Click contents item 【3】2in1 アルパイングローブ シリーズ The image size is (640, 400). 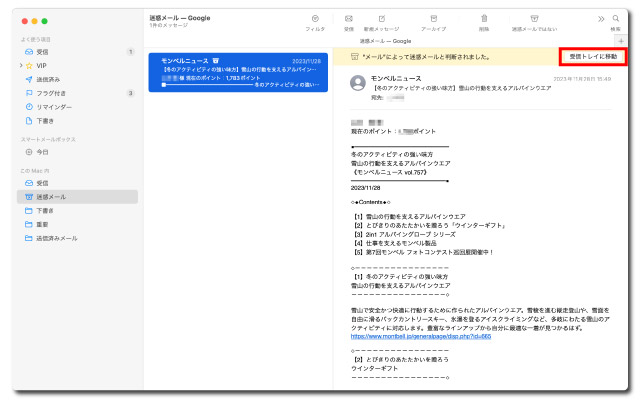[x=404, y=235]
